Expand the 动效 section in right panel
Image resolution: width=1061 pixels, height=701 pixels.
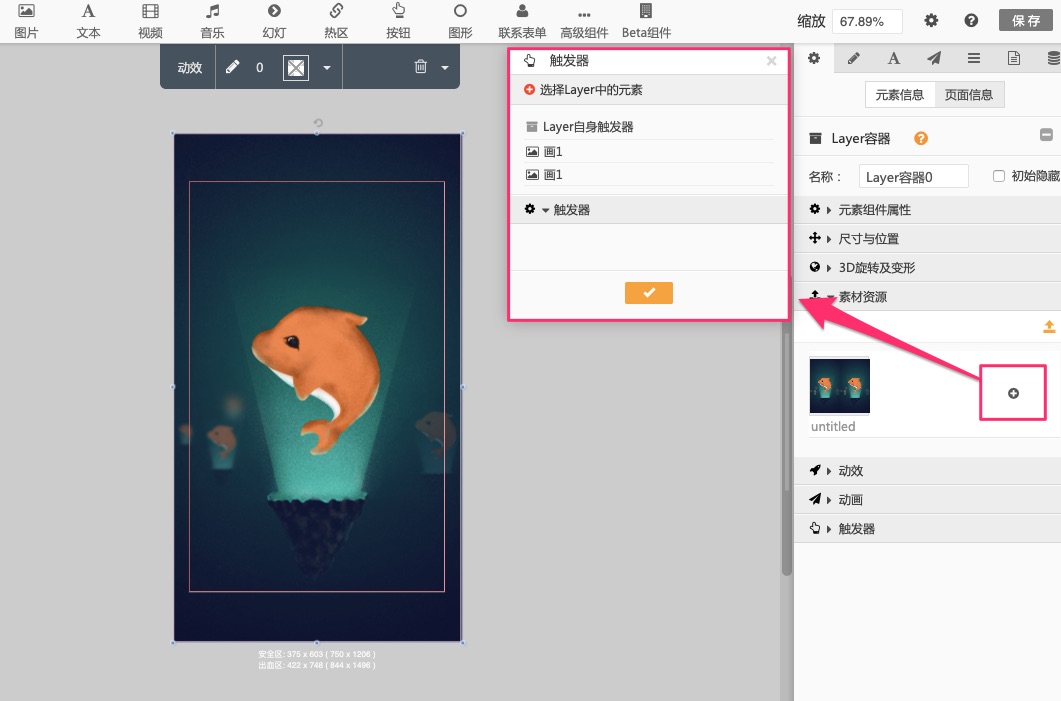tap(928, 471)
